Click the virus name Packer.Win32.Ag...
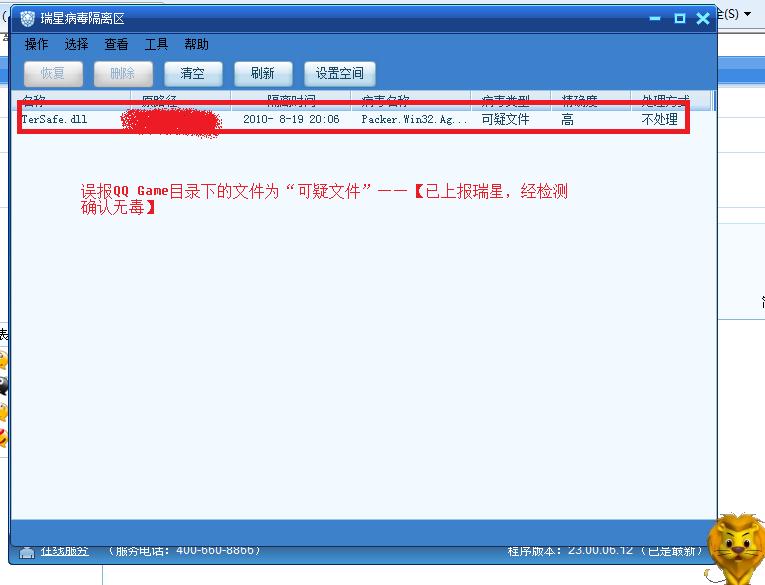The image size is (765, 585). (x=414, y=119)
